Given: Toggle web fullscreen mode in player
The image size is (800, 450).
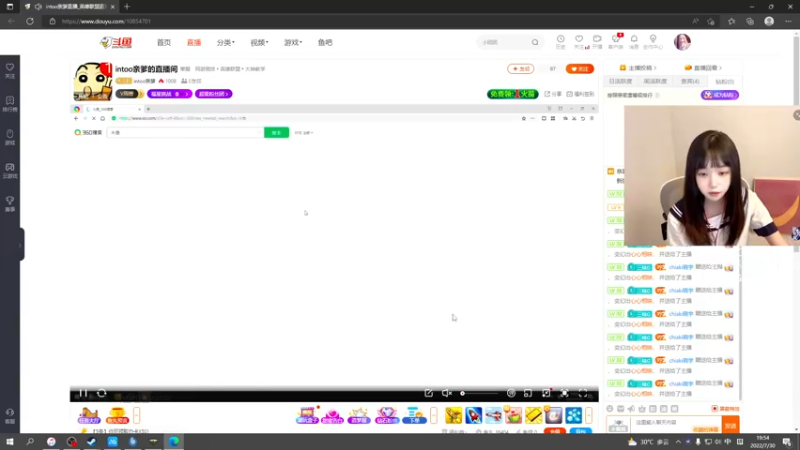Looking at the screenshot, I should (564, 393).
